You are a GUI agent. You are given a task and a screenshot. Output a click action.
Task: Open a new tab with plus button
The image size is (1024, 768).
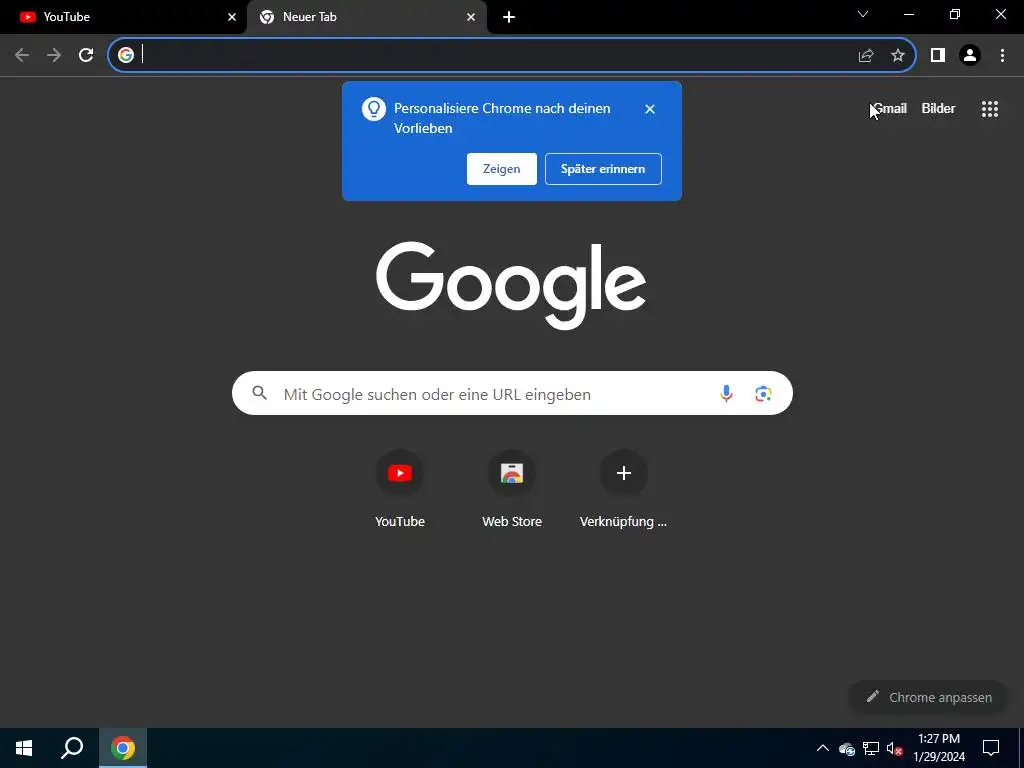[509, 17]
